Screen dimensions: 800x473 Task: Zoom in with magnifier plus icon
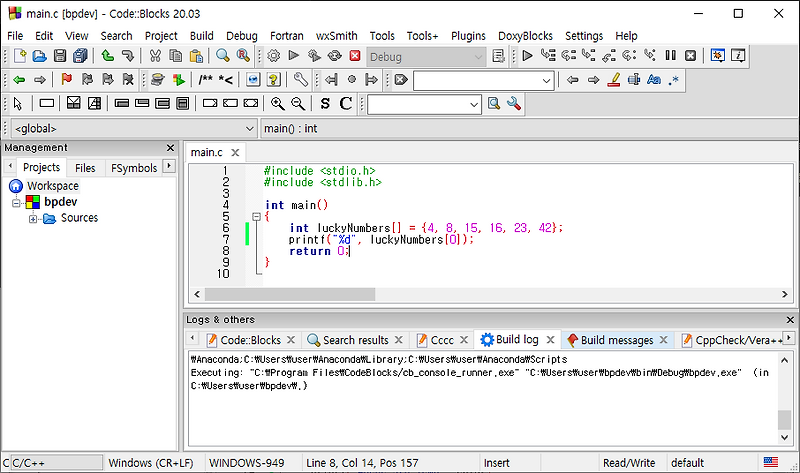(278, 104)
